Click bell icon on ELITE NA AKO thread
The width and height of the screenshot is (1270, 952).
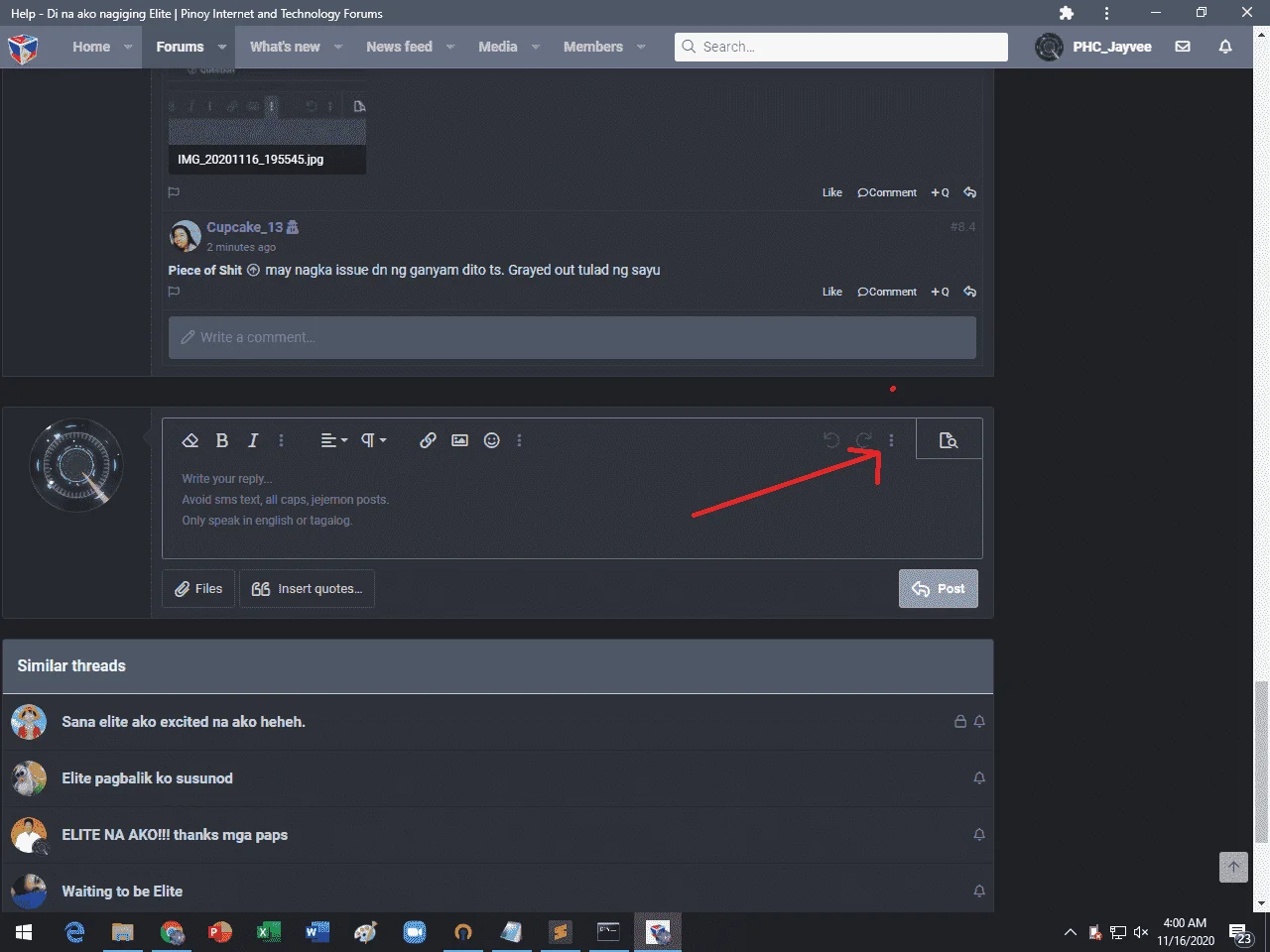979,835
